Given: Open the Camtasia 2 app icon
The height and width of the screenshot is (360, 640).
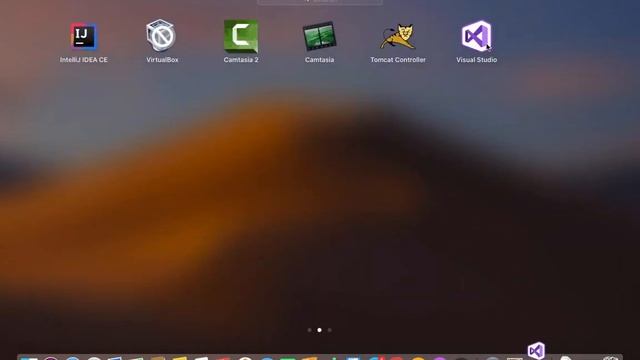Looking at the screenshot, I should tap(241, 36).
